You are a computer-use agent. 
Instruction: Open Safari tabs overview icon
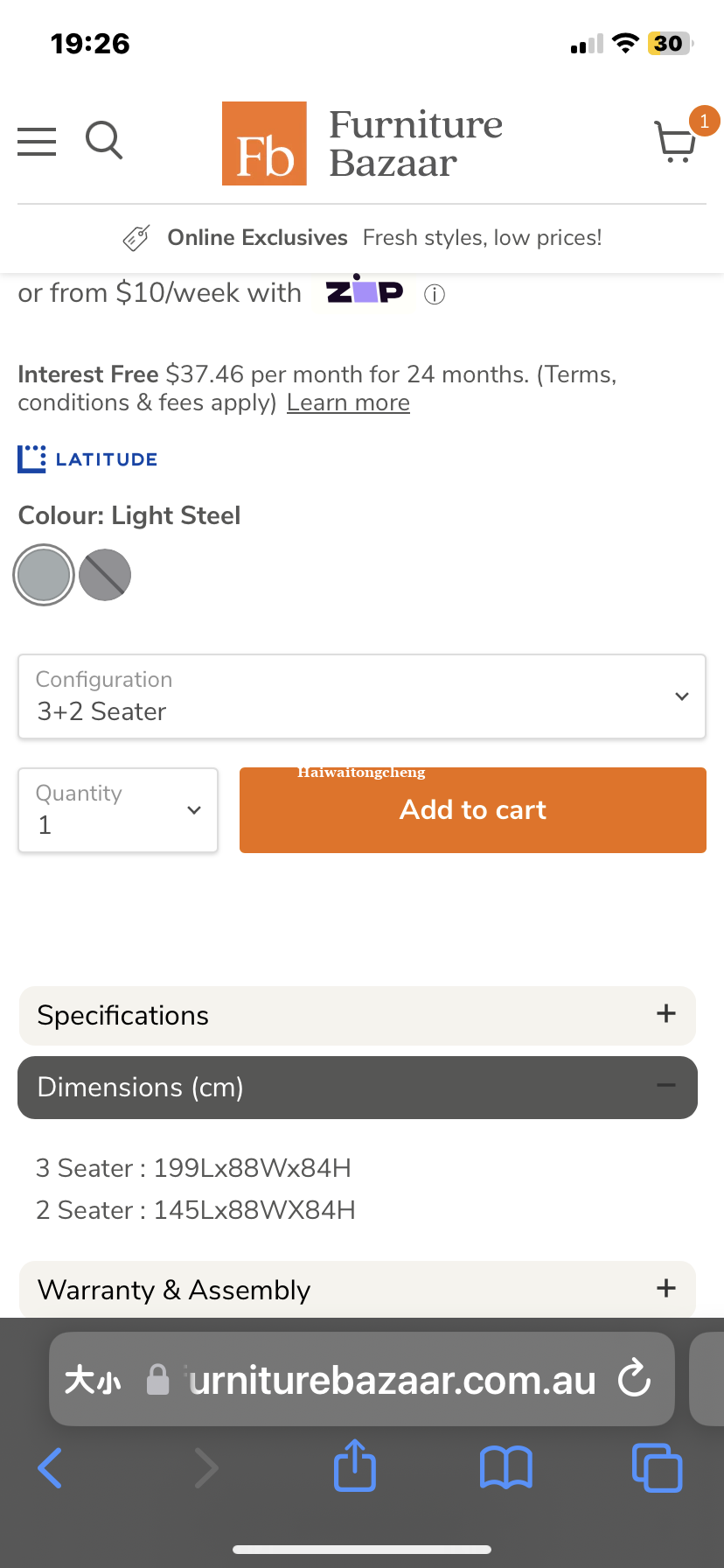[657, 1467]
